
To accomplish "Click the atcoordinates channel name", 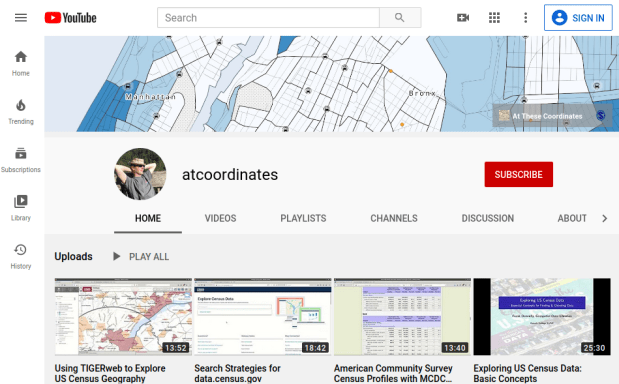I will (230, 174).
